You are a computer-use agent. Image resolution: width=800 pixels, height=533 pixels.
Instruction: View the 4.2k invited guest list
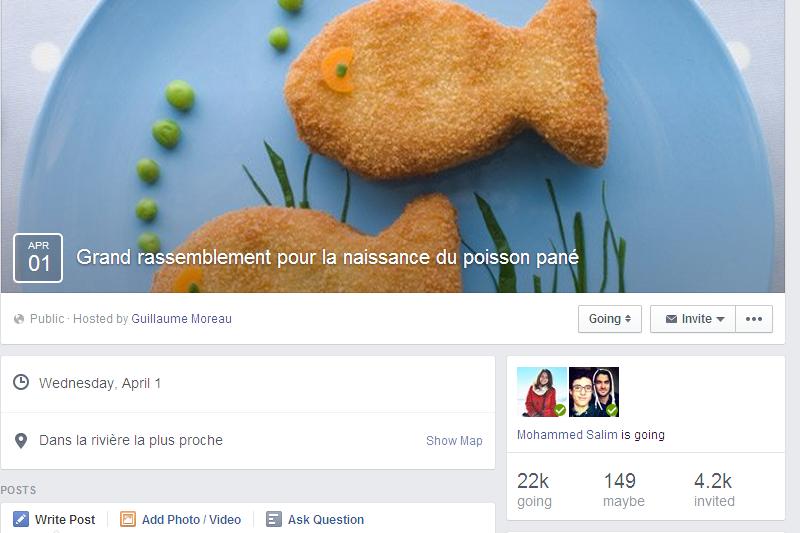714,490
